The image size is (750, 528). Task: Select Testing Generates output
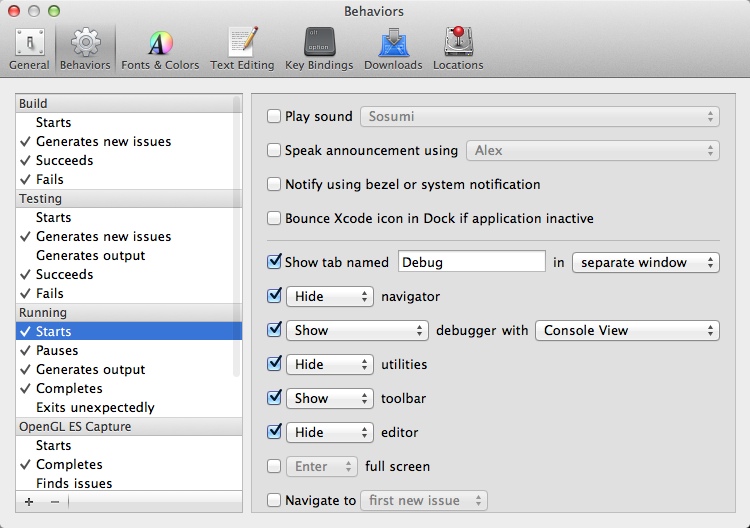[129, 255]
